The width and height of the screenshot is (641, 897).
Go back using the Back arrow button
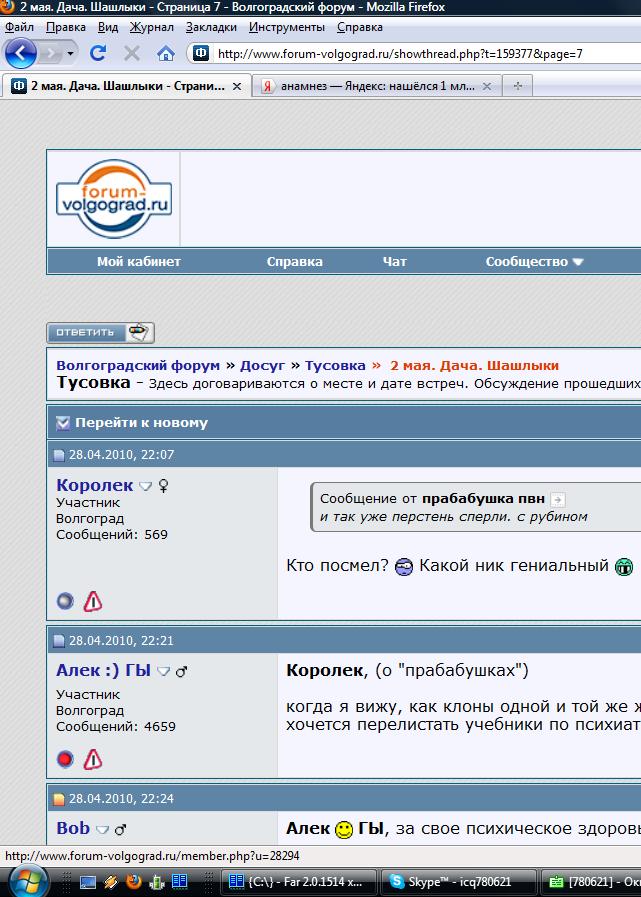tap(21, 53)
